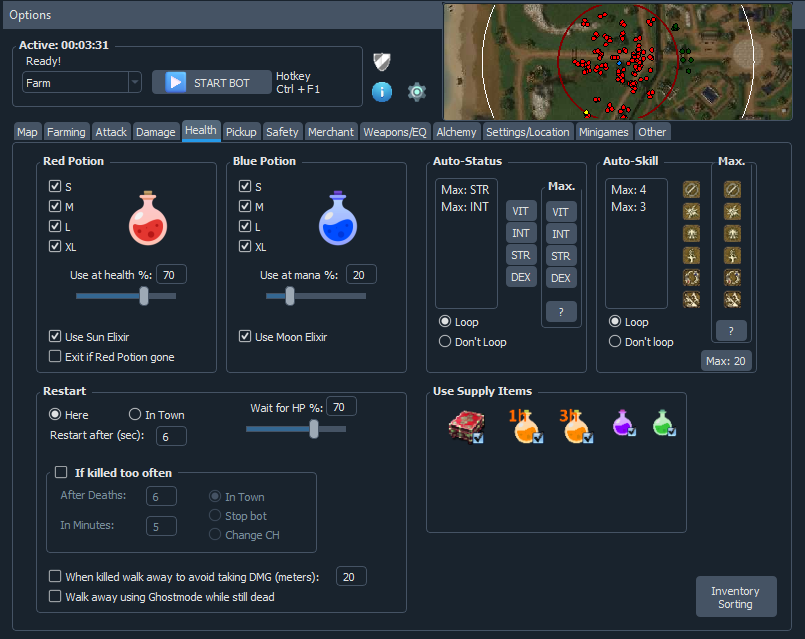The image size is (805, 639).
Task: Open Inventory Sorting
Action: tap(736, 597)
